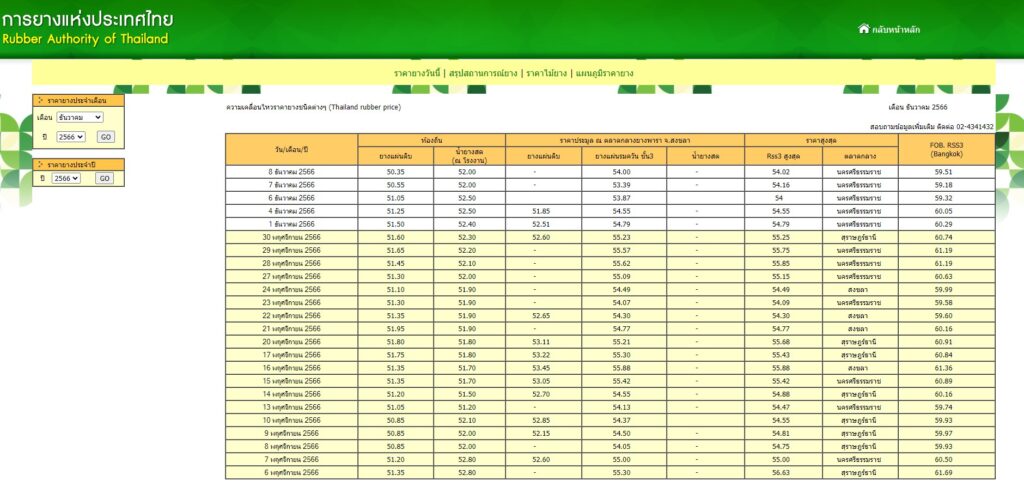
Task: Open the สรุปสถานการณ์ยาง menu item
Action: point(483,73)
